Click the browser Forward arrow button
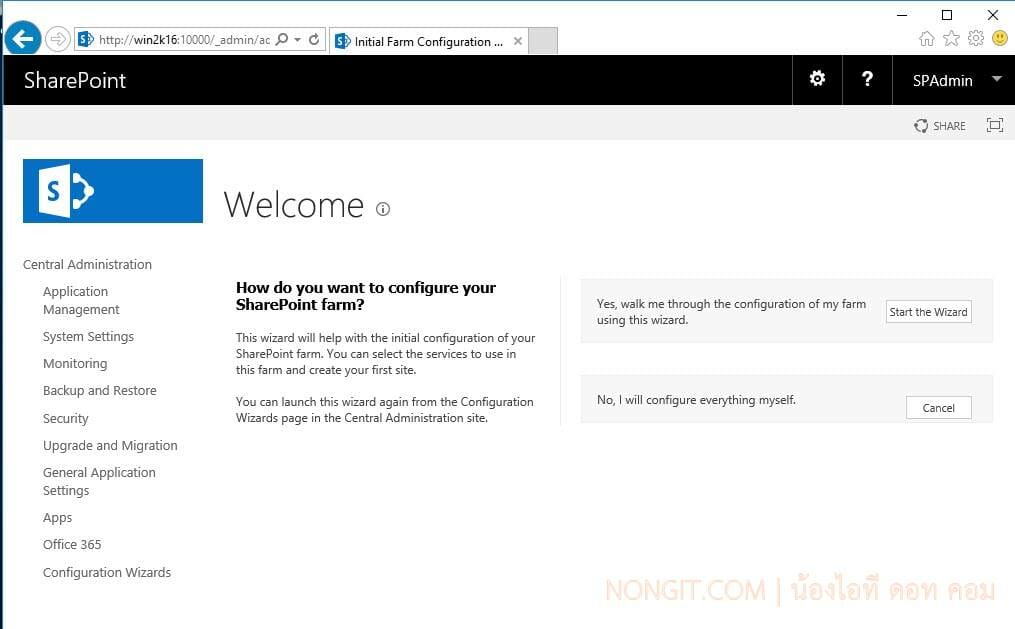The image size is (1015, 629). [58, 39]
